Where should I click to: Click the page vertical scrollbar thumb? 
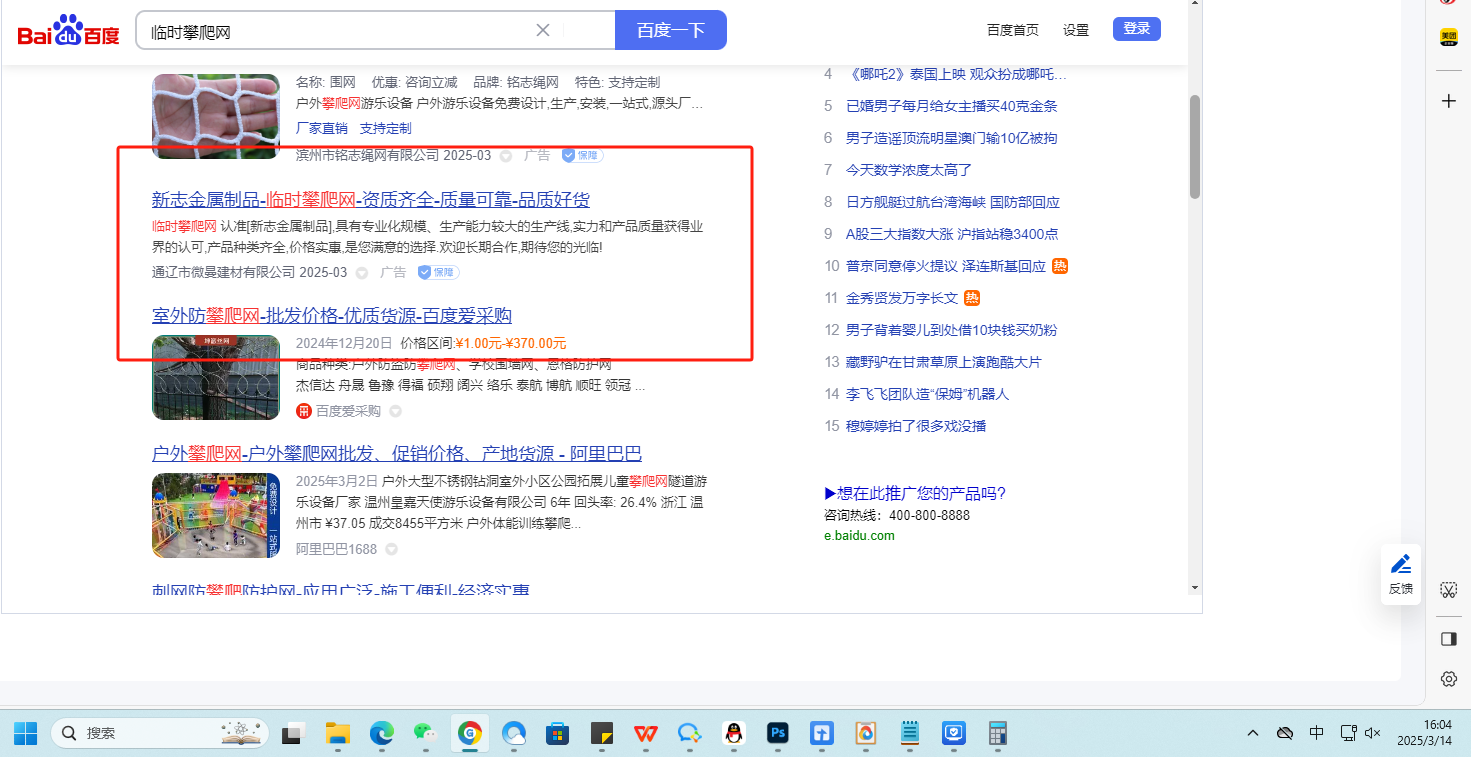pos(1194,147)
